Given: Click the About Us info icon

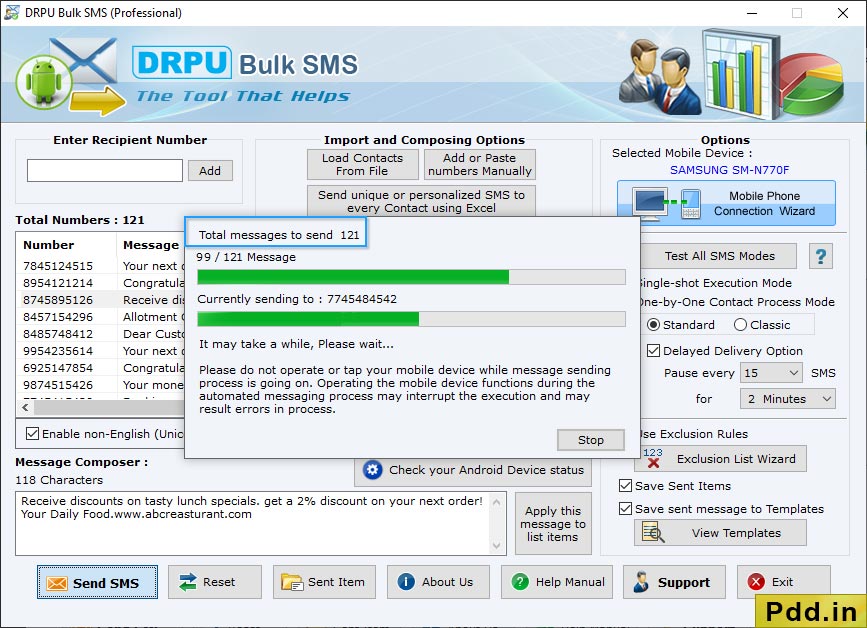Looking at the screenshot, I should pos(406,582).
